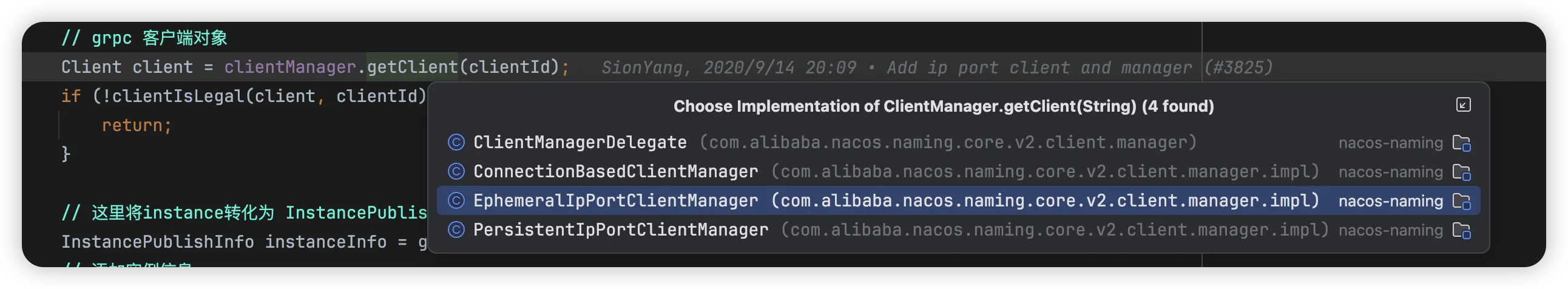Screen dimensions: 1568x289
Task: Click the Choose Implementation popup title
Action: click(x=944, y=106)
